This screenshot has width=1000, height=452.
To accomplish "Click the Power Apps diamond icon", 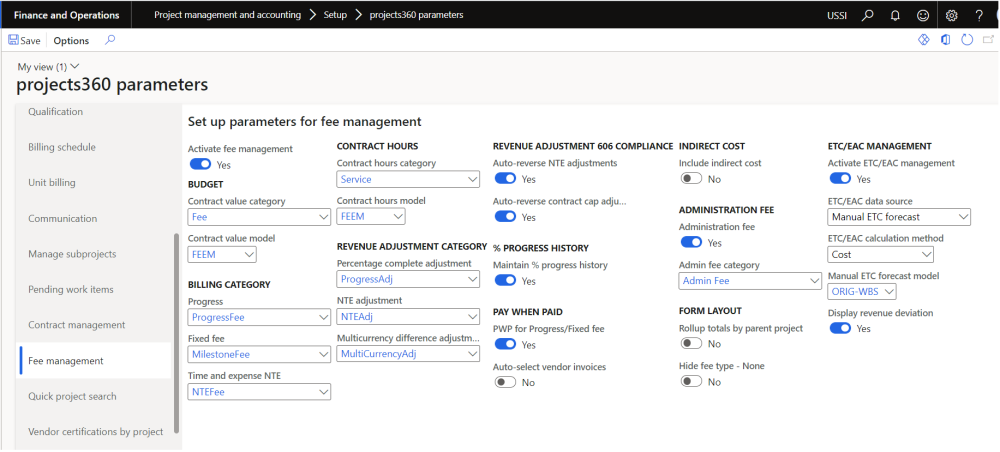I will coord(923,40).
